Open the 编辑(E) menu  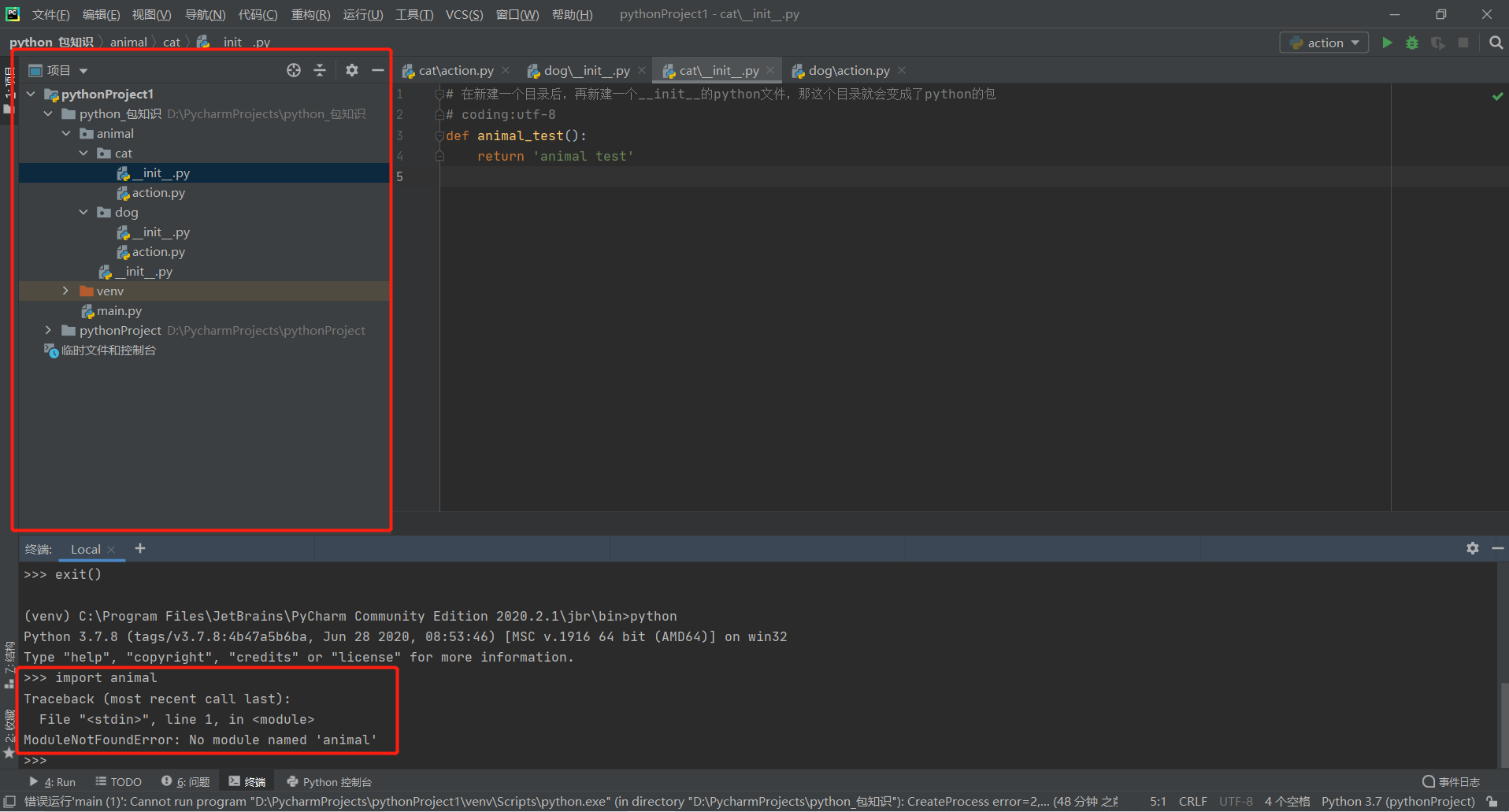101,15
